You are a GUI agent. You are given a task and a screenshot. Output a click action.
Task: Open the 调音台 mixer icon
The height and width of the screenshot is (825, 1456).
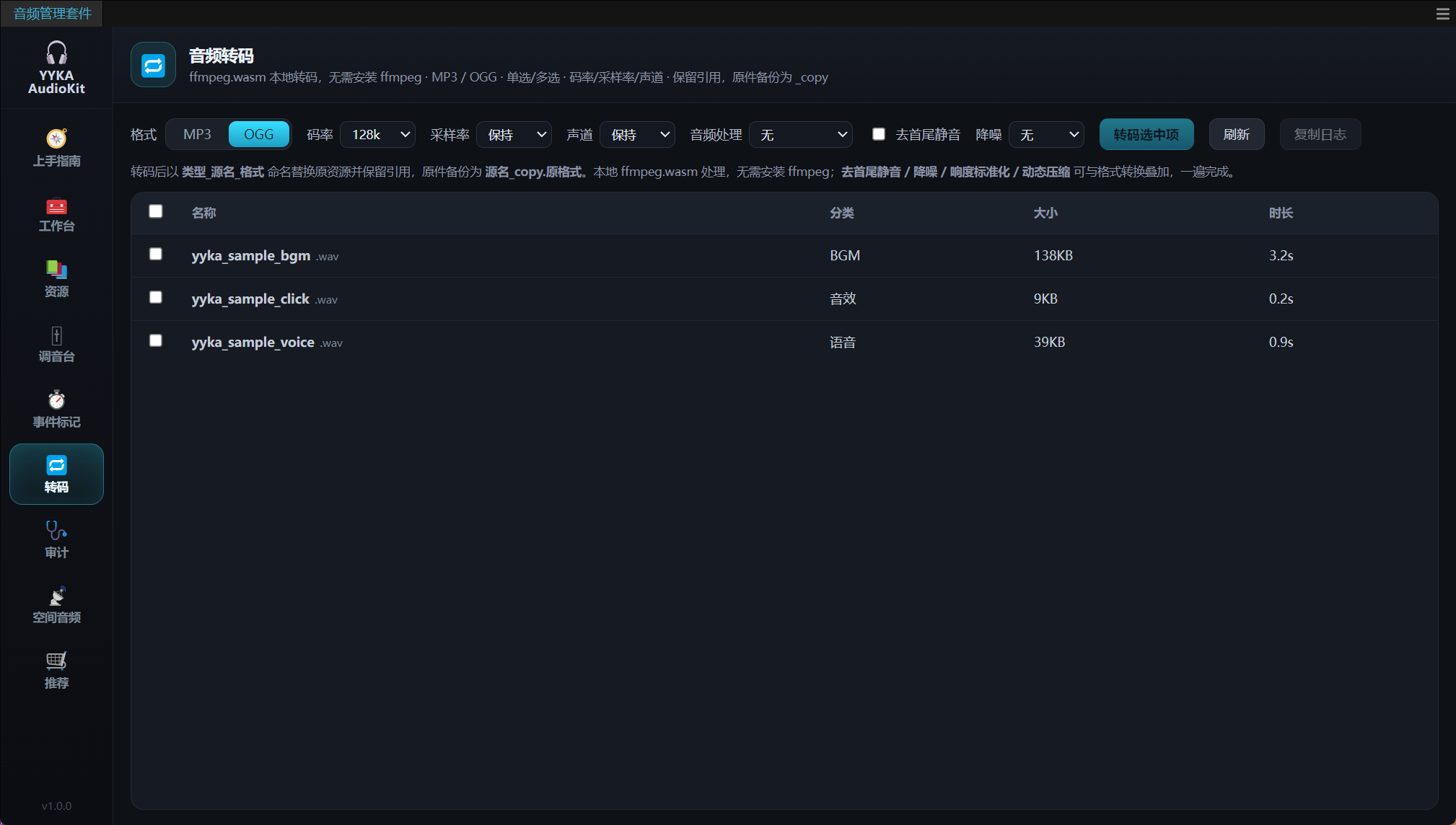click(56, 335)
